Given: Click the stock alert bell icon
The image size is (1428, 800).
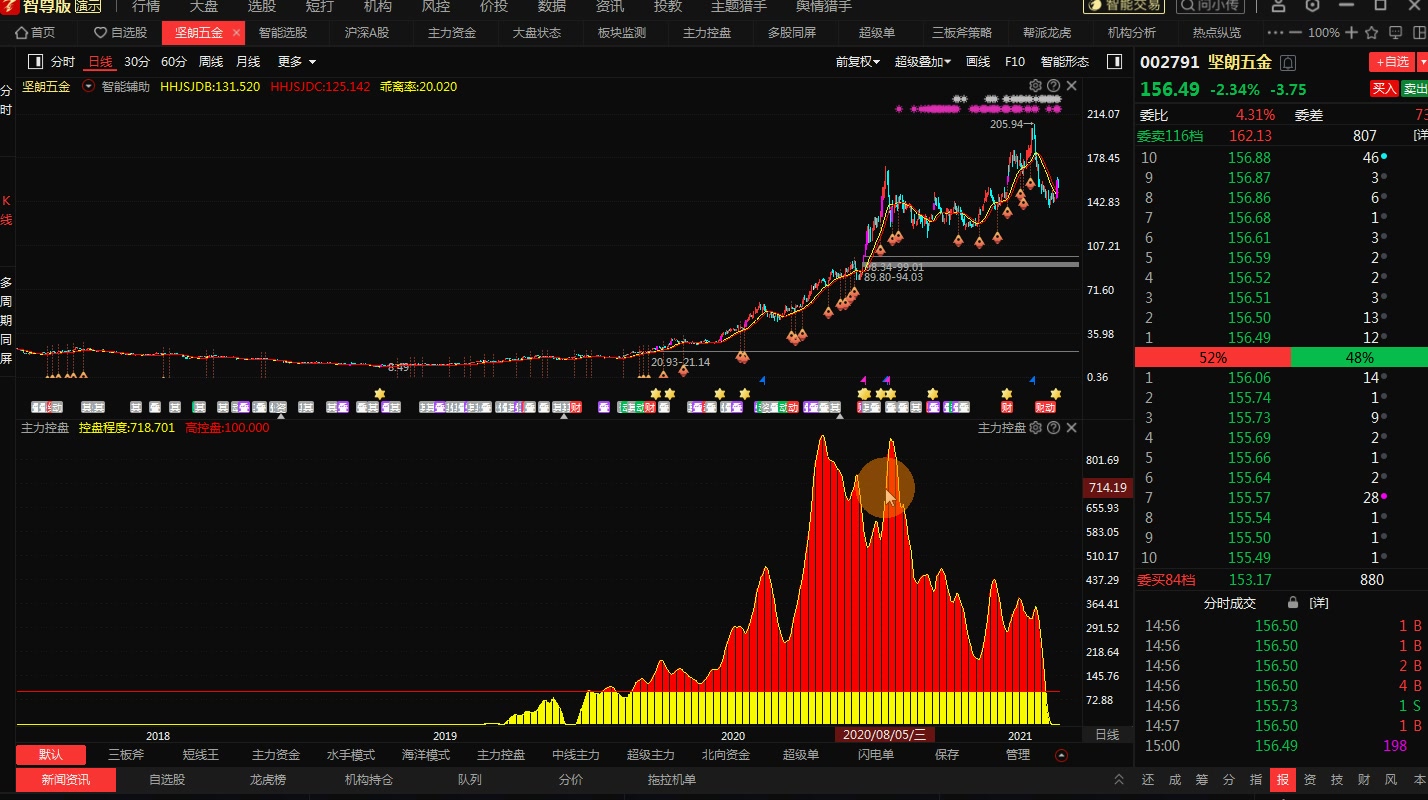Looking at the screenshot, I should point(1288,63).
